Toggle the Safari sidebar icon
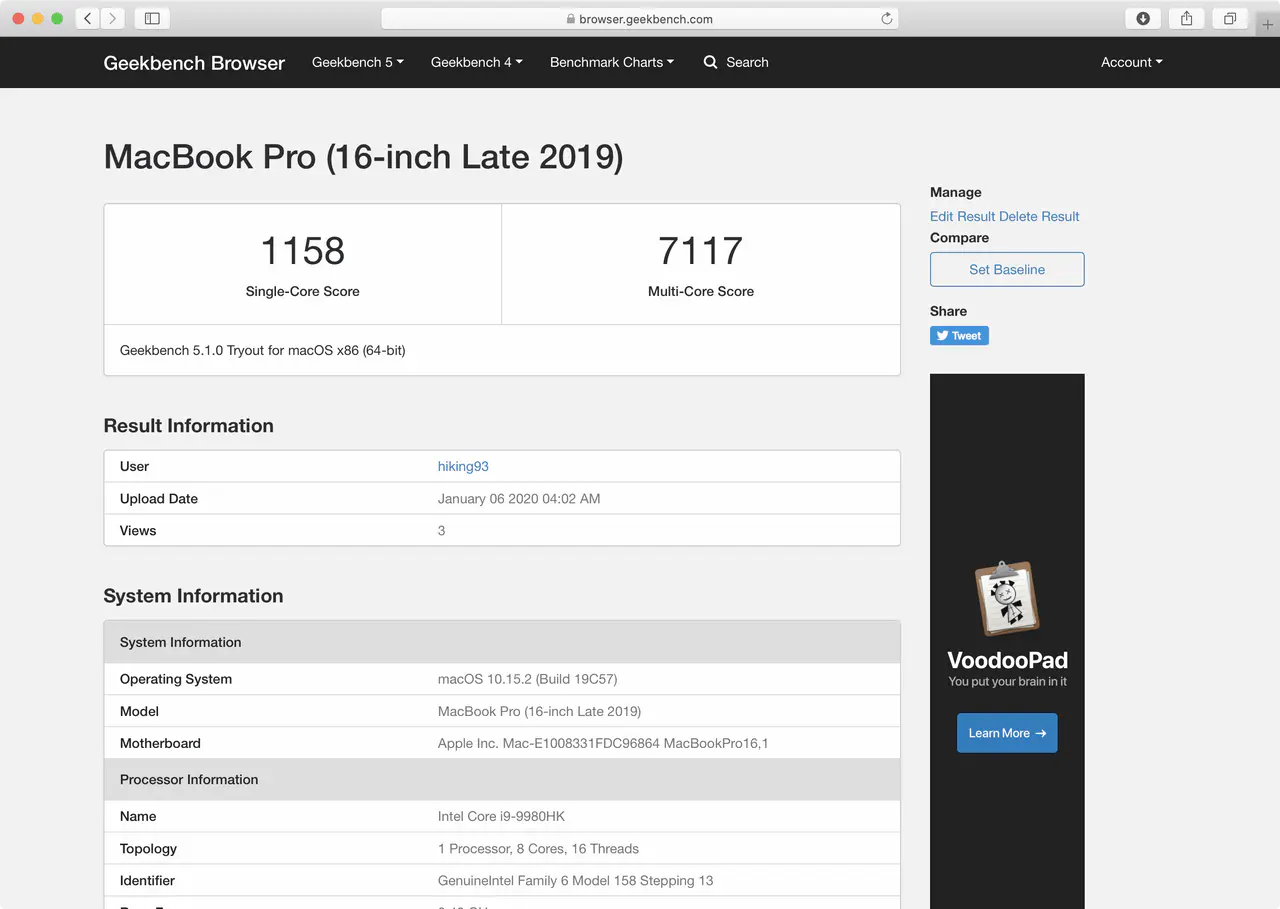The height and width of the screenshot is (909, 1280). (x=152, y=18)
